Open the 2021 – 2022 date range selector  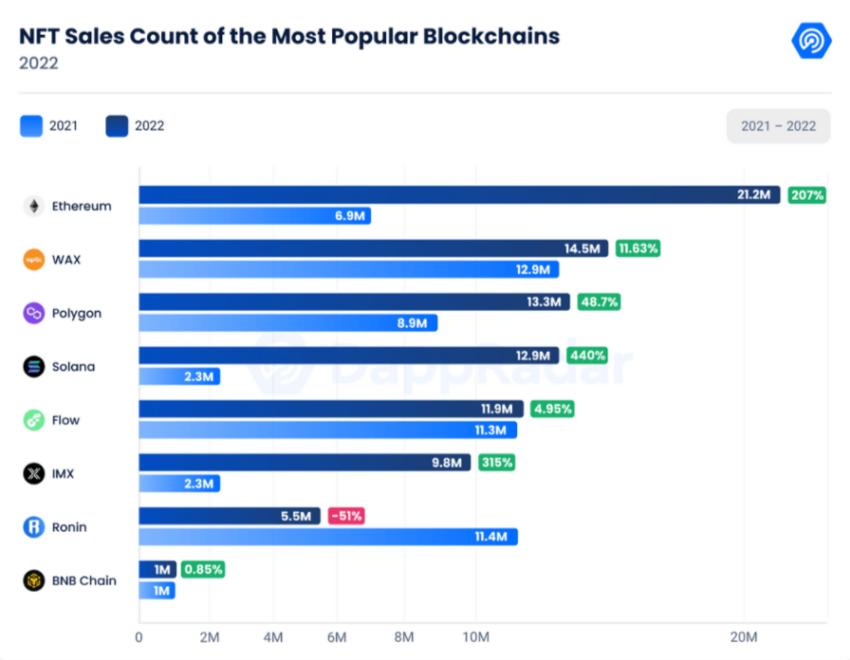778,126
